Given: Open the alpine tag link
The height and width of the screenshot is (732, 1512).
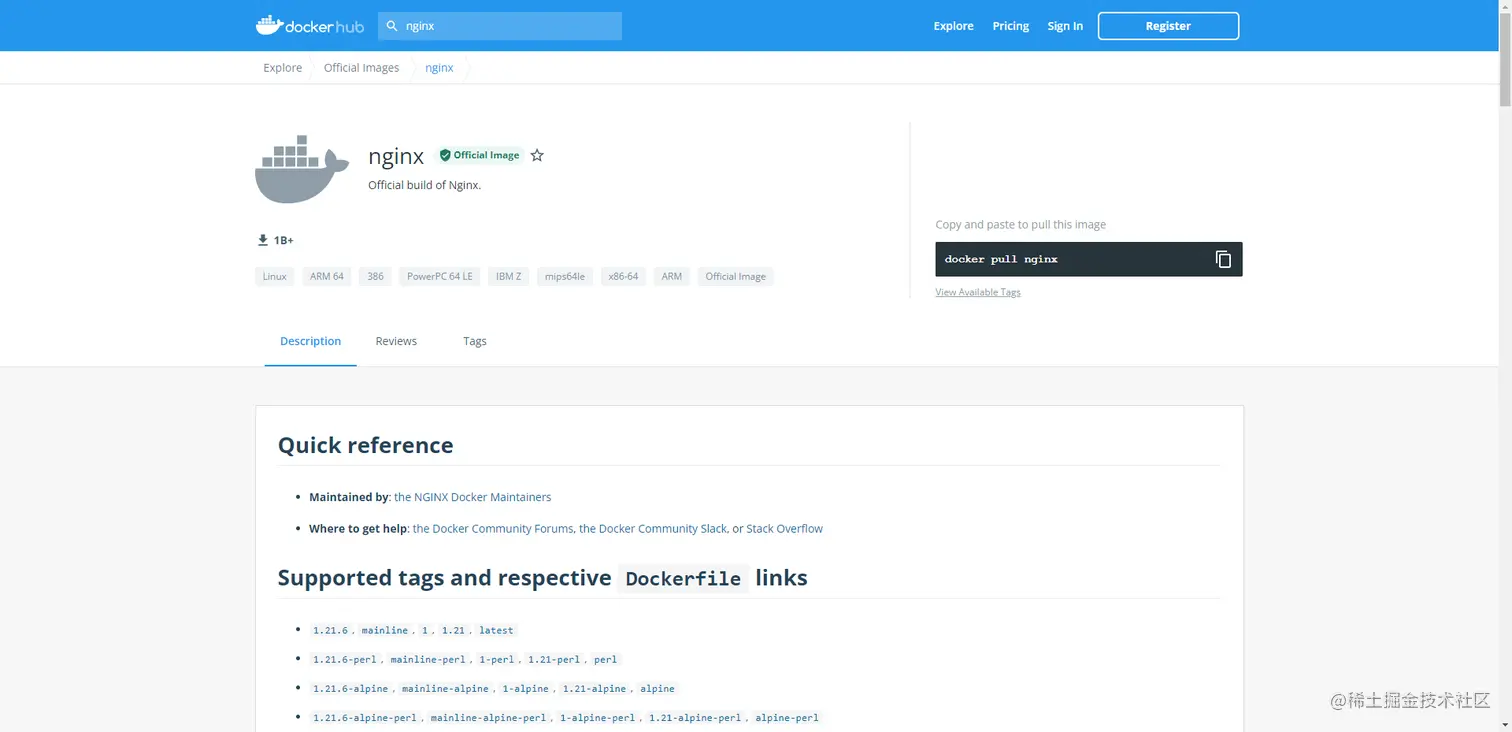Looking at the screenshot, I should point(658,688).
